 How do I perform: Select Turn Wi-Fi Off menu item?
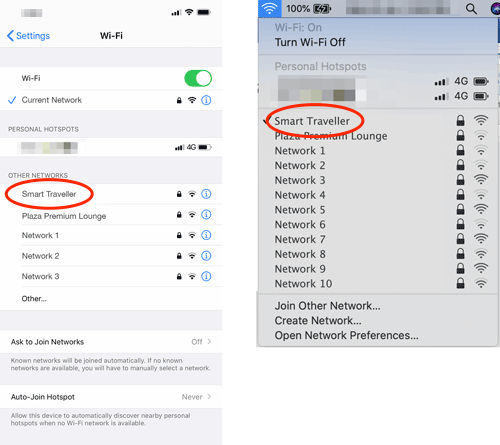(x=310, y=42)
